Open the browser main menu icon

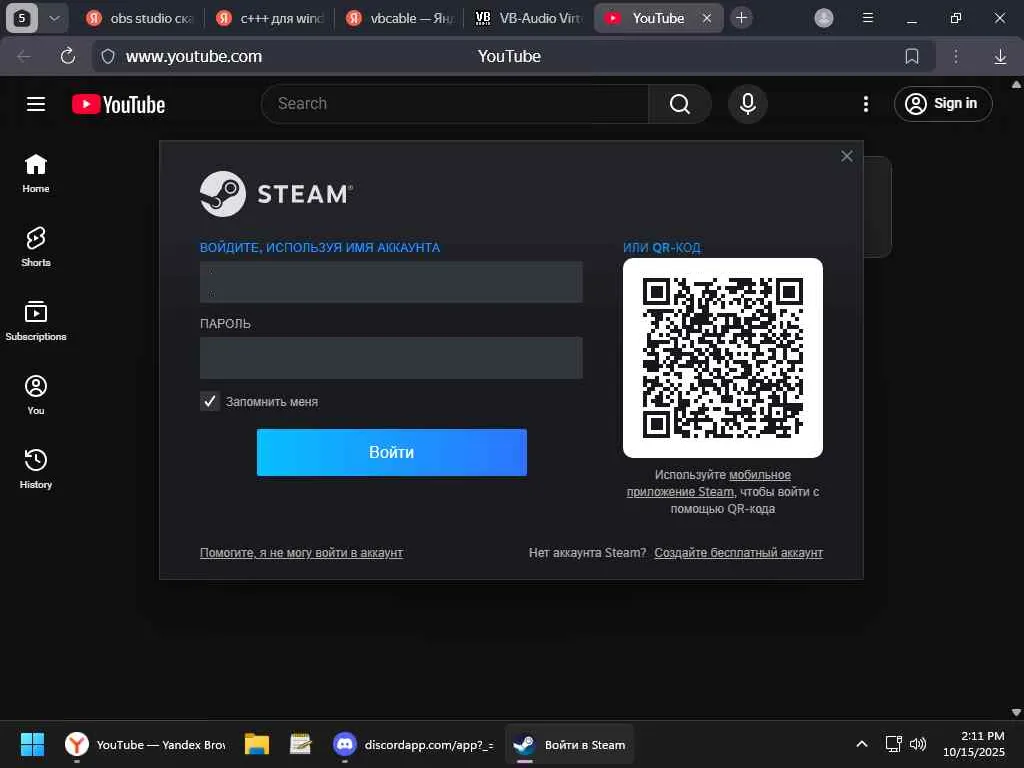tap(868, 18)
